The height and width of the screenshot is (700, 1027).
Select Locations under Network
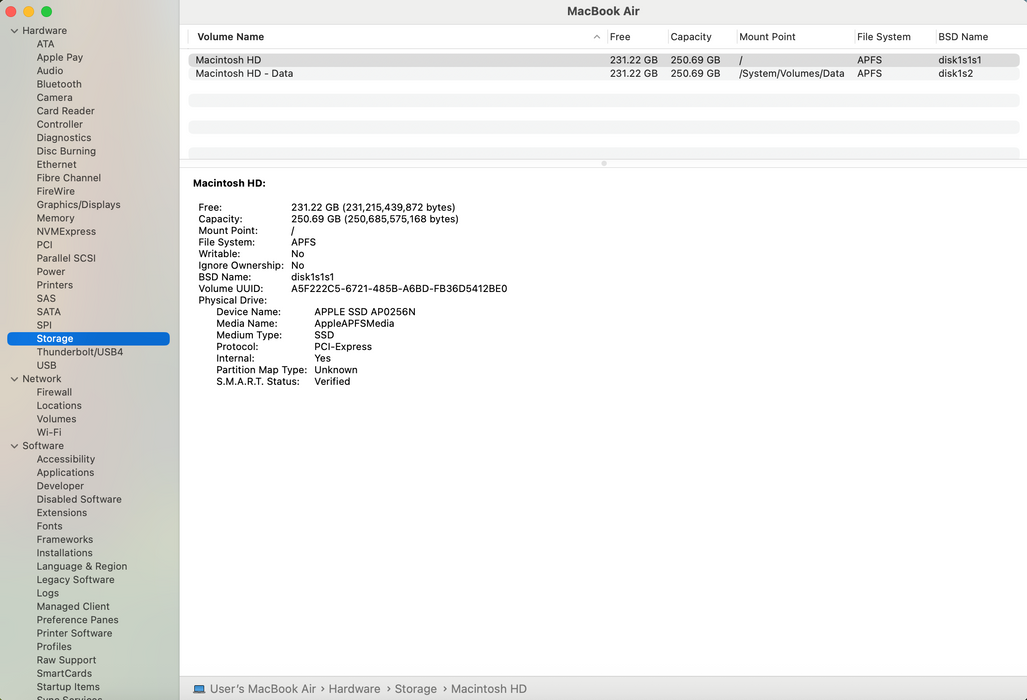(59, 406)
